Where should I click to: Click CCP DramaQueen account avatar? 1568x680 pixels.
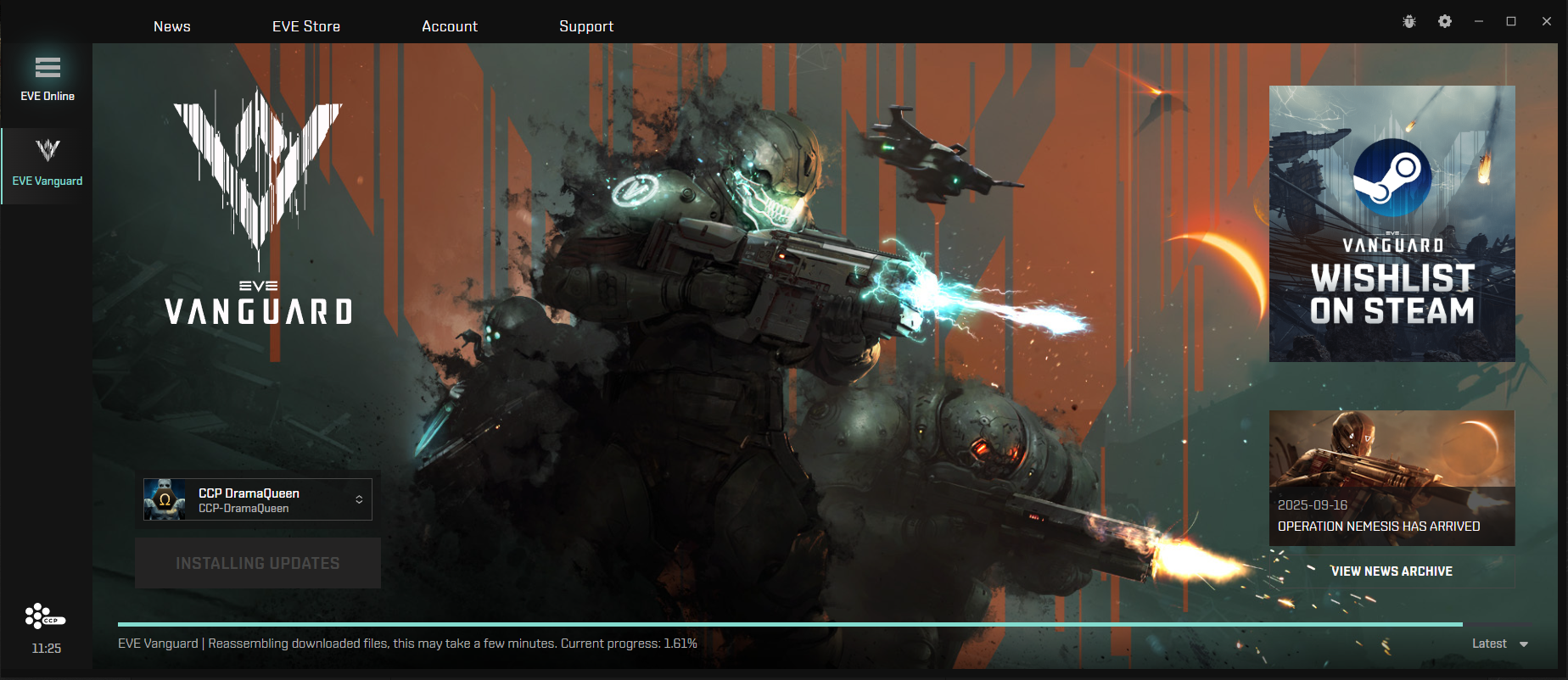click(165, 499)
